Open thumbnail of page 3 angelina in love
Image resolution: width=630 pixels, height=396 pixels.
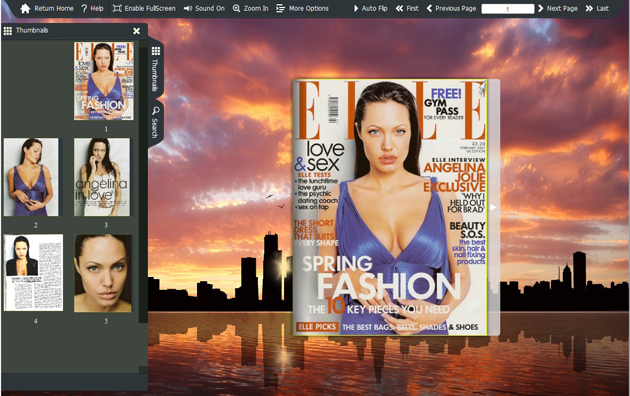[x=102, y=177]
